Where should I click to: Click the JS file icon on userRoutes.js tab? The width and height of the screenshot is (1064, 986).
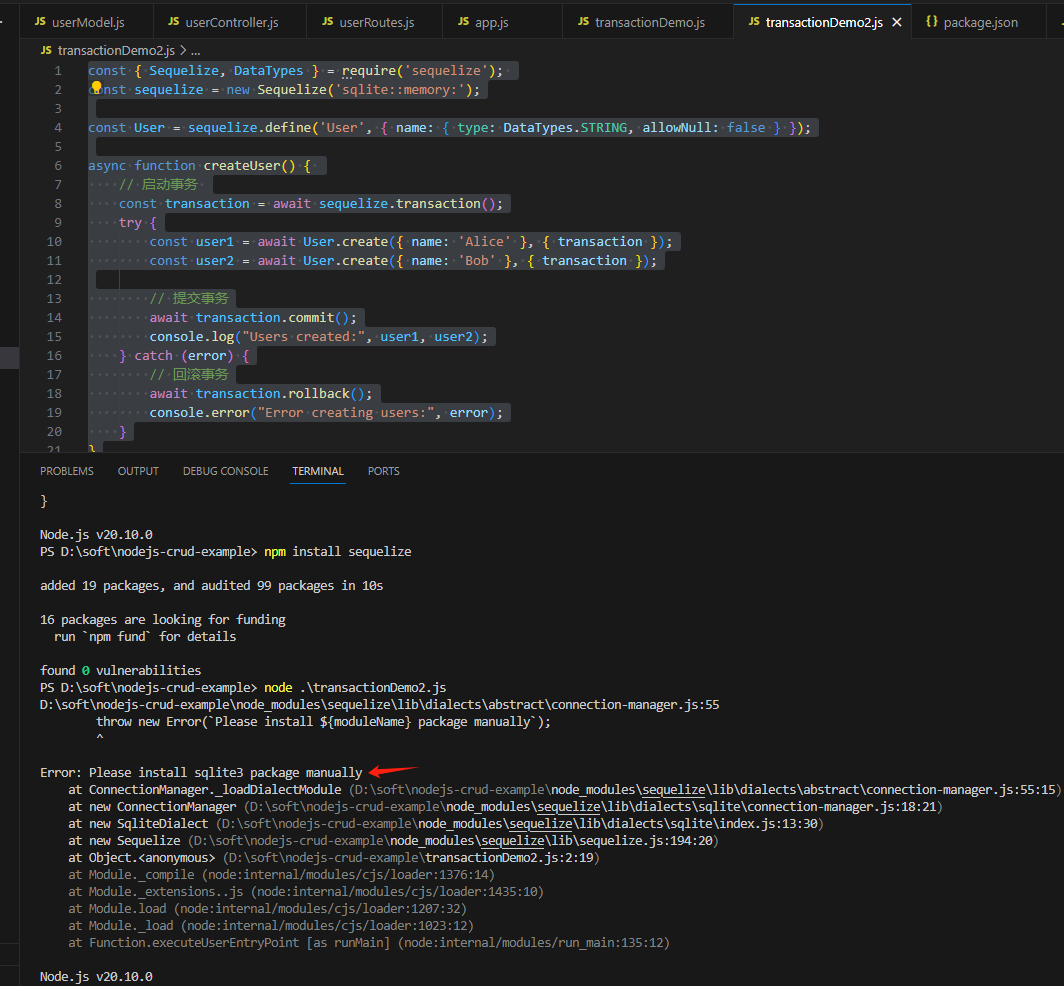pos(328,22)
